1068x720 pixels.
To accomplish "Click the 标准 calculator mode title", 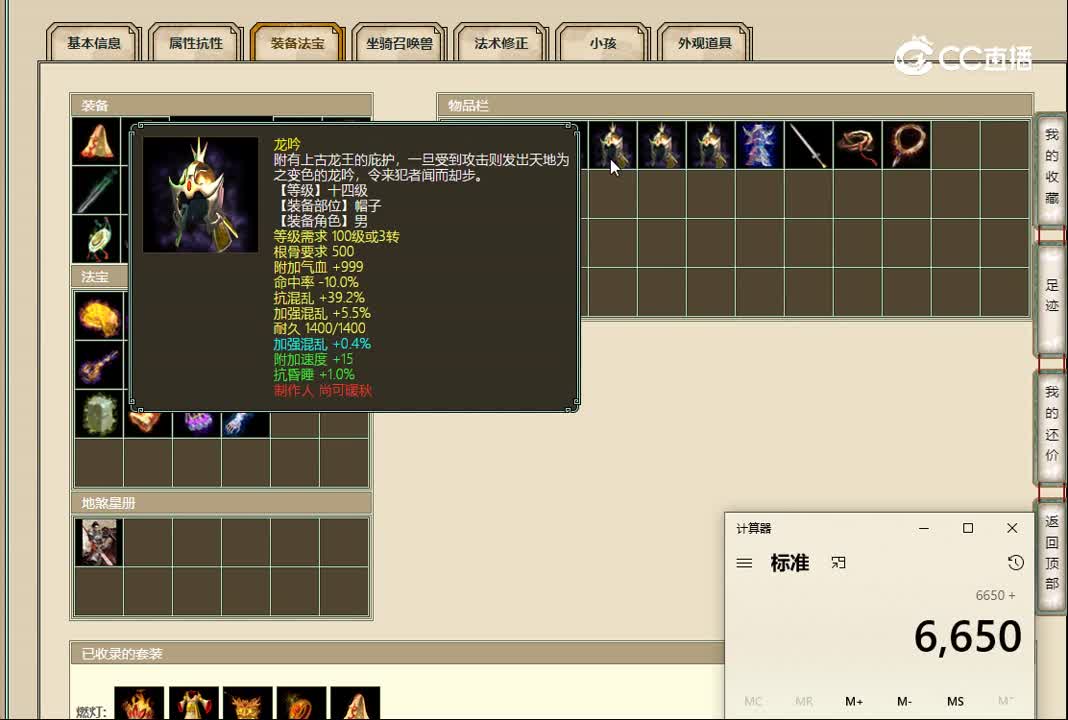I will click(x=789, y=563).
